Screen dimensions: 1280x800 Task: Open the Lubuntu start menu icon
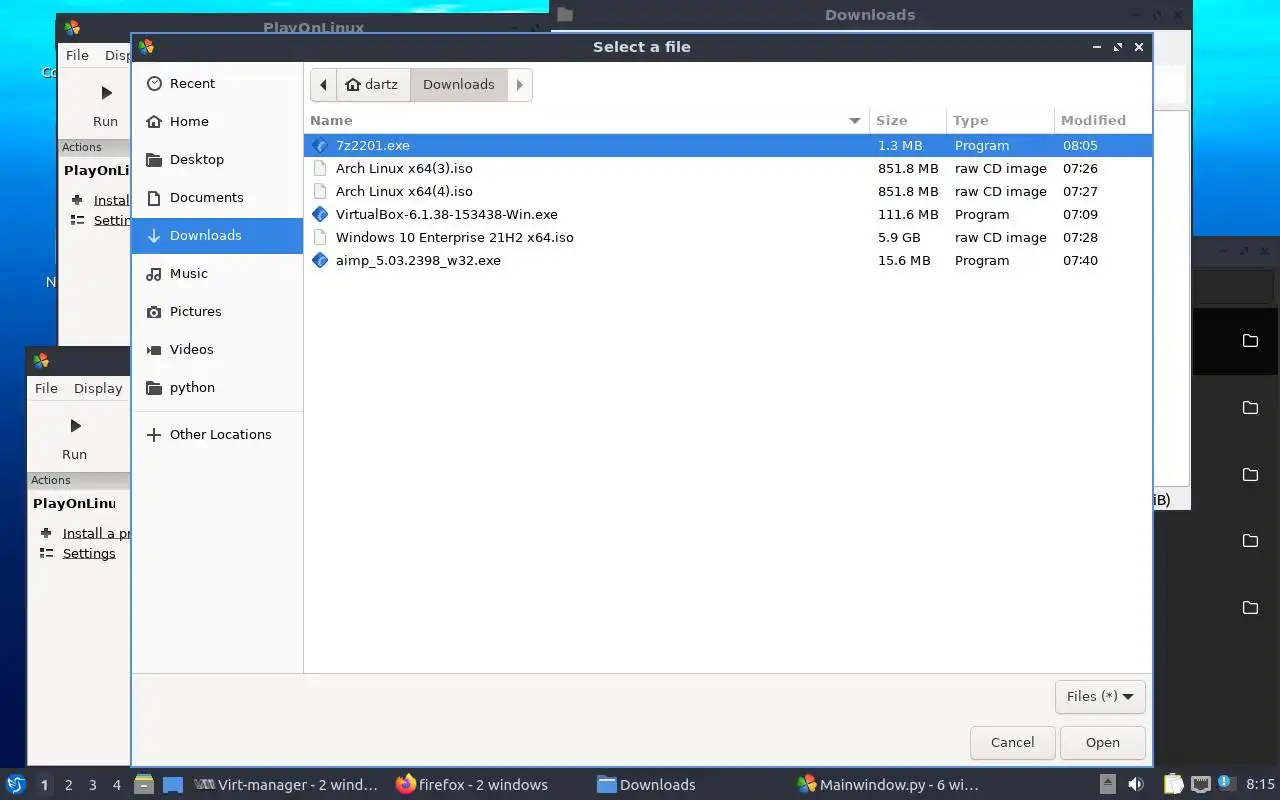pyautogui.click(x=16, y=785)
